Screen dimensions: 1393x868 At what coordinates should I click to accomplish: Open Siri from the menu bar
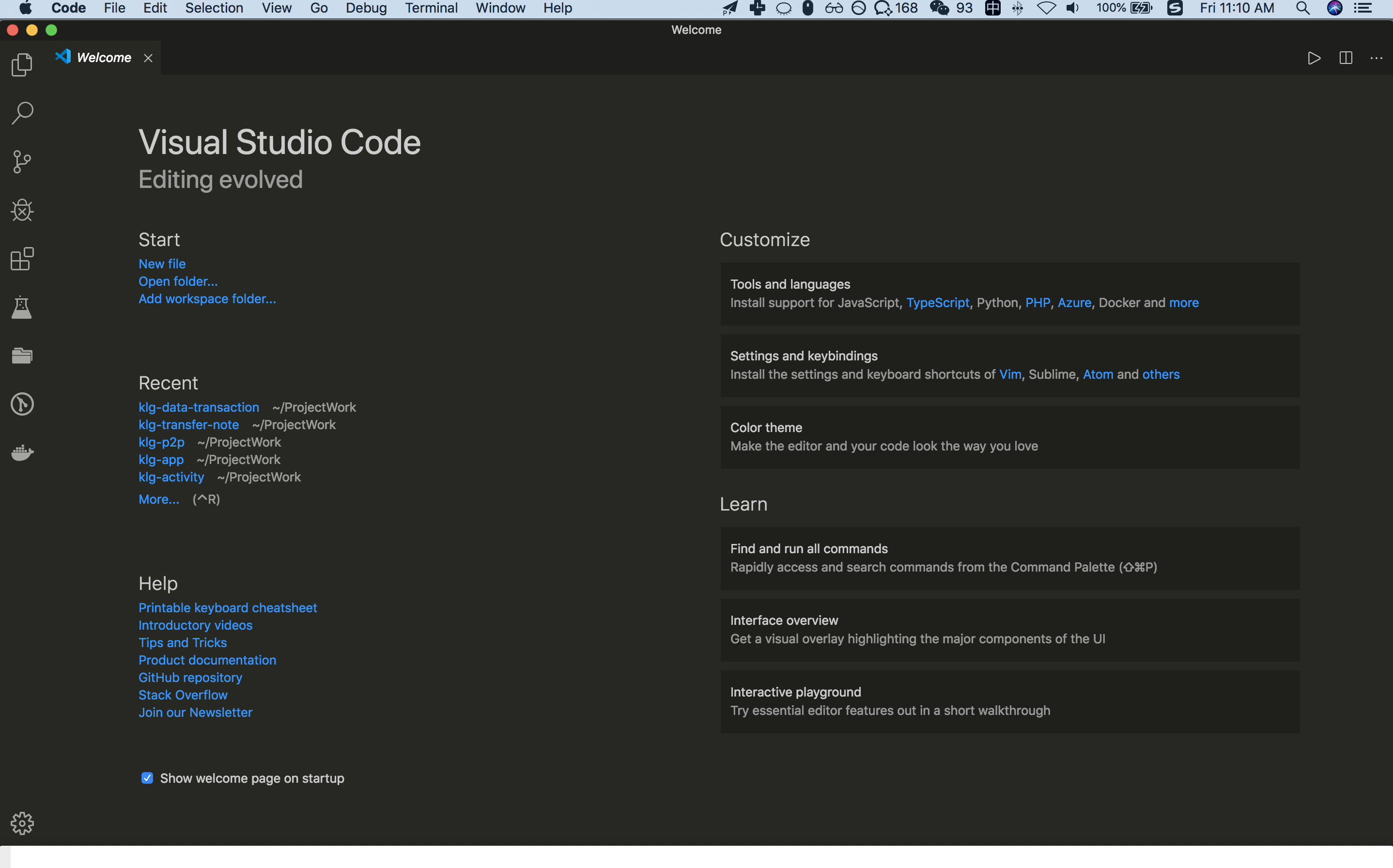(x=1334, y=8)
